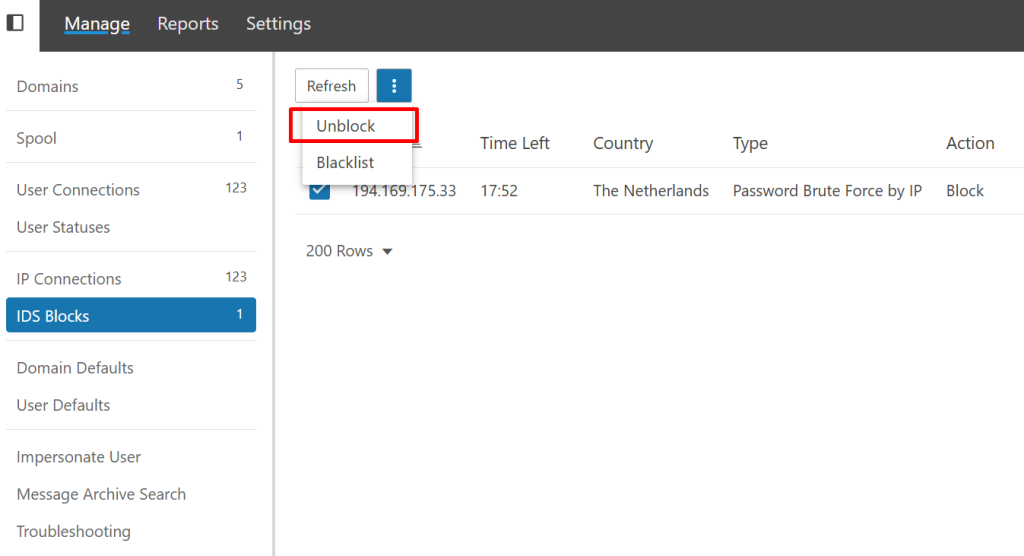
Task: Open Message Archive Search
Action: pyautogui.click(x=101, y=494)
